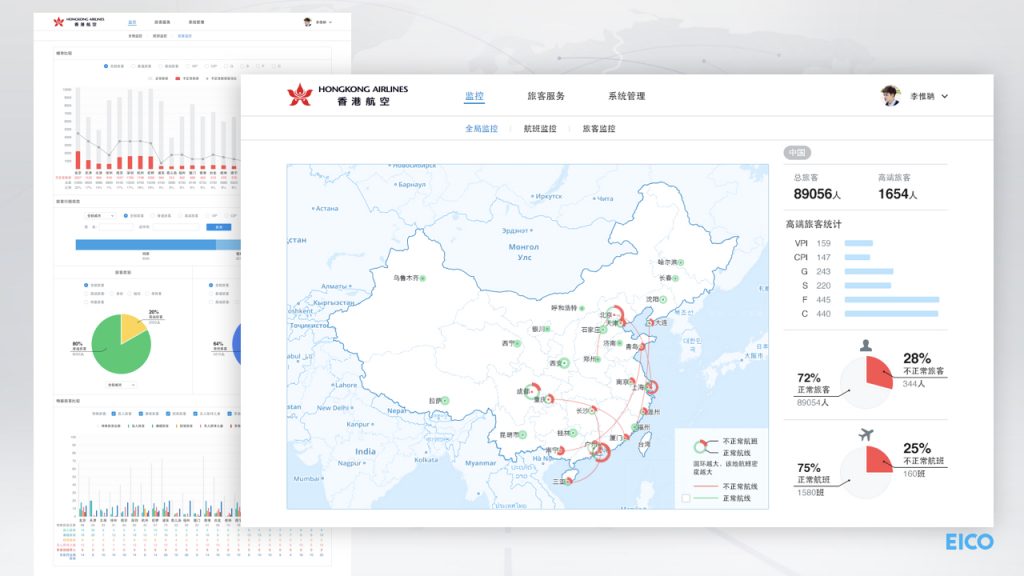Image resolution: width=1024 pixels, height=576 pixels.
Task: Click the 三亚 map marker
Action: [568, 481]
